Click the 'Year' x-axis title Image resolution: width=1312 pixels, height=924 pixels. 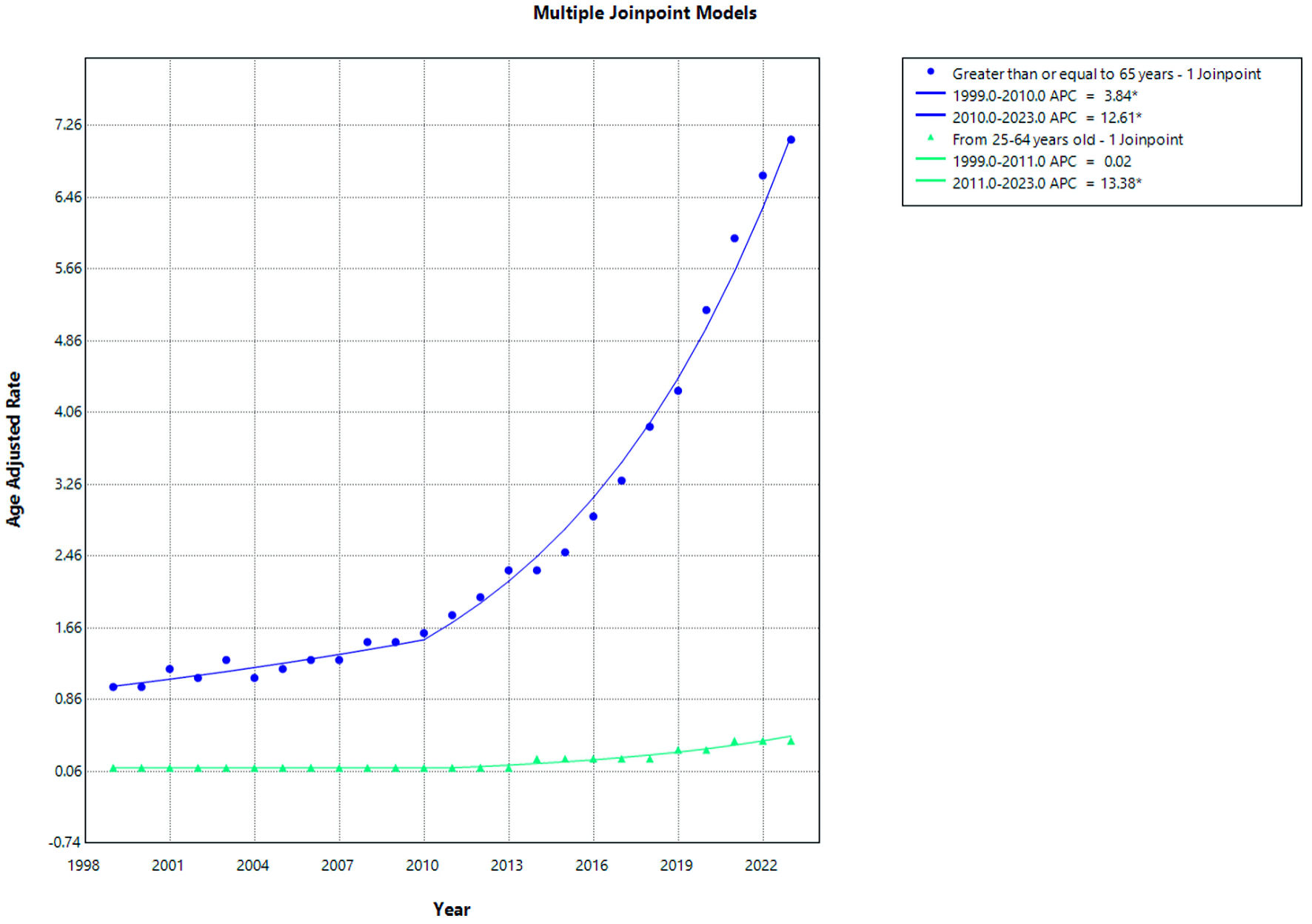pos(451,909)
